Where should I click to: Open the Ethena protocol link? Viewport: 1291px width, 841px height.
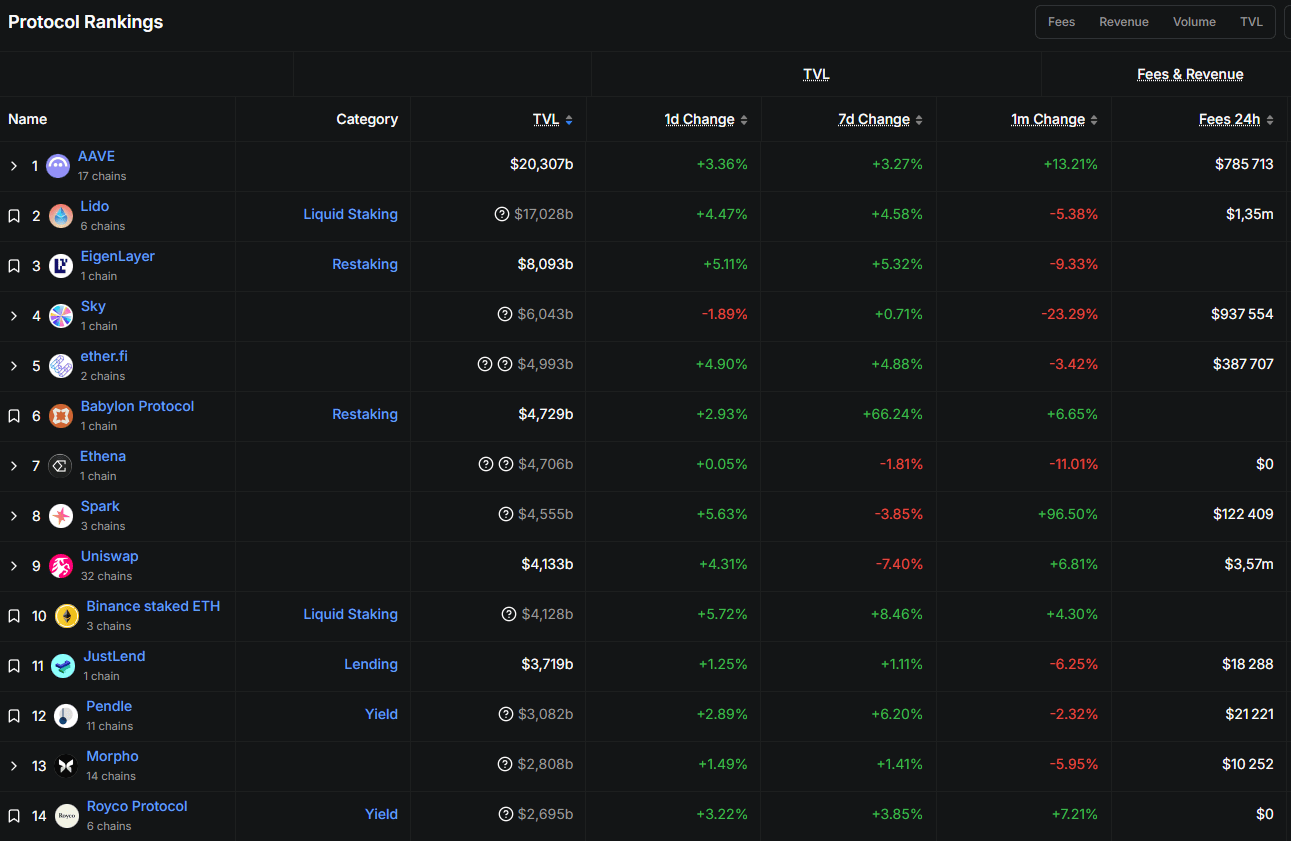103,456
